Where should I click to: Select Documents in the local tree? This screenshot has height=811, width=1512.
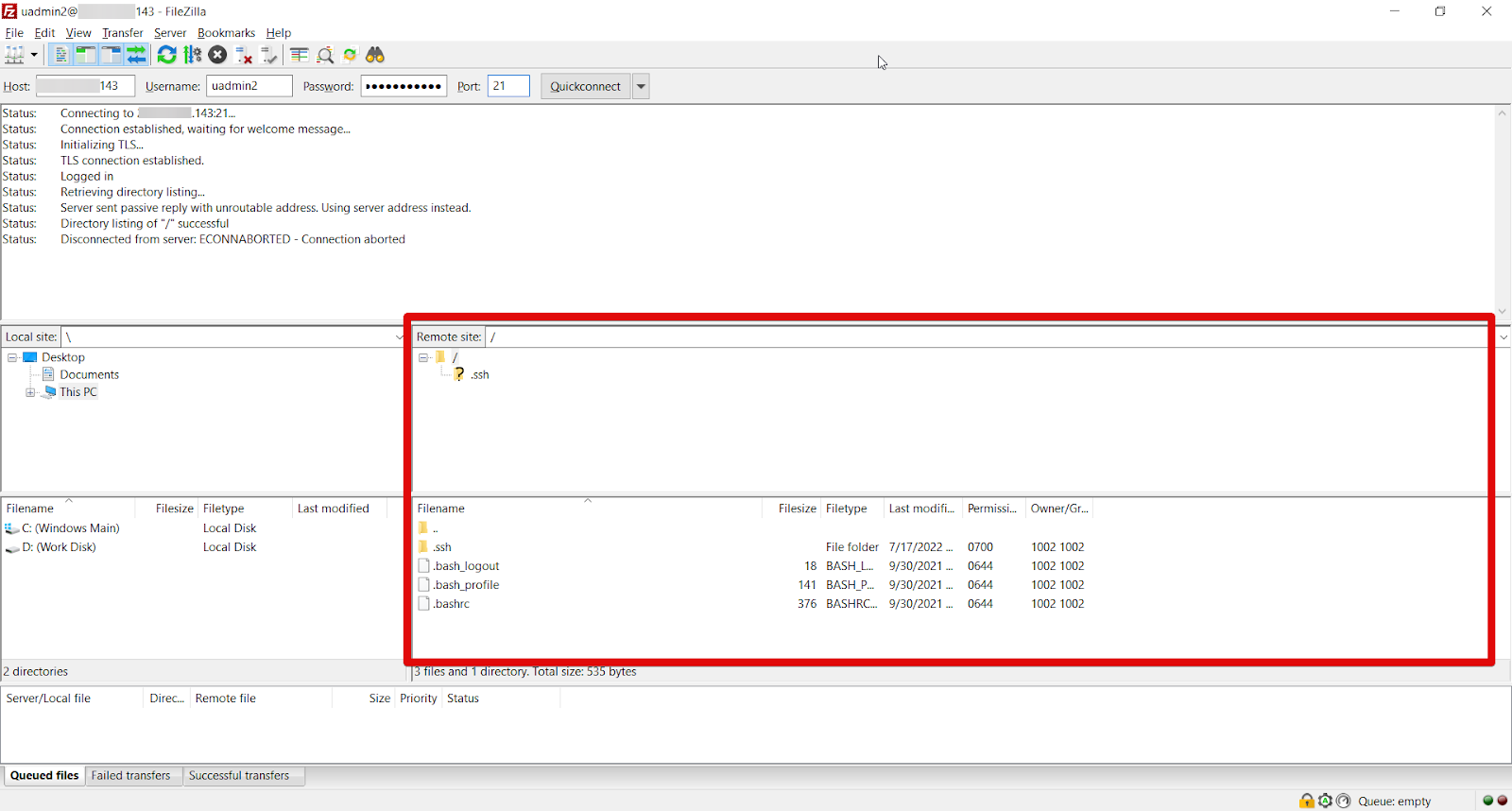90,375
